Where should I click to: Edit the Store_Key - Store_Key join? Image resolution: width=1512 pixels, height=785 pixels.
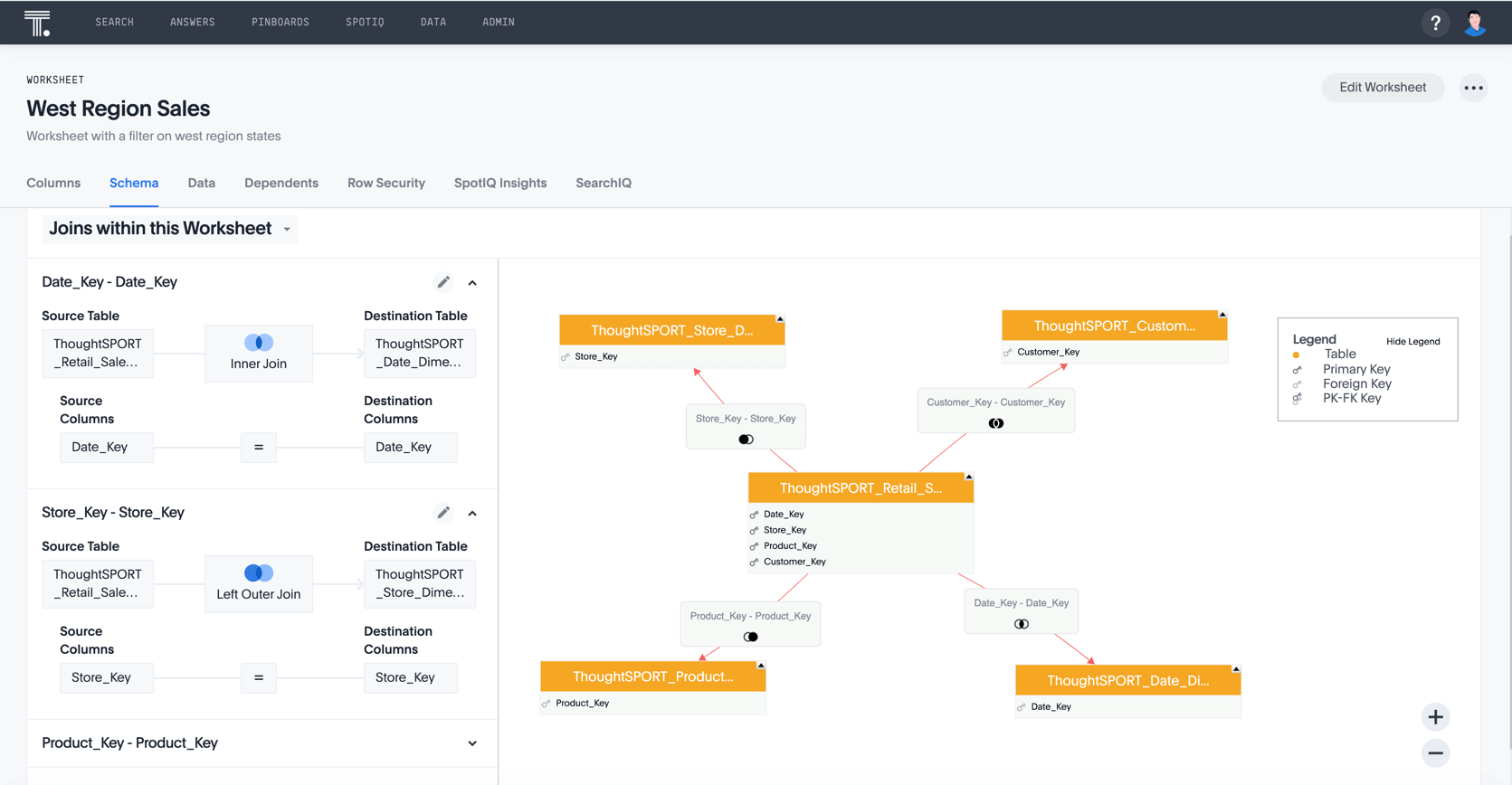click(x=443, y=513)
